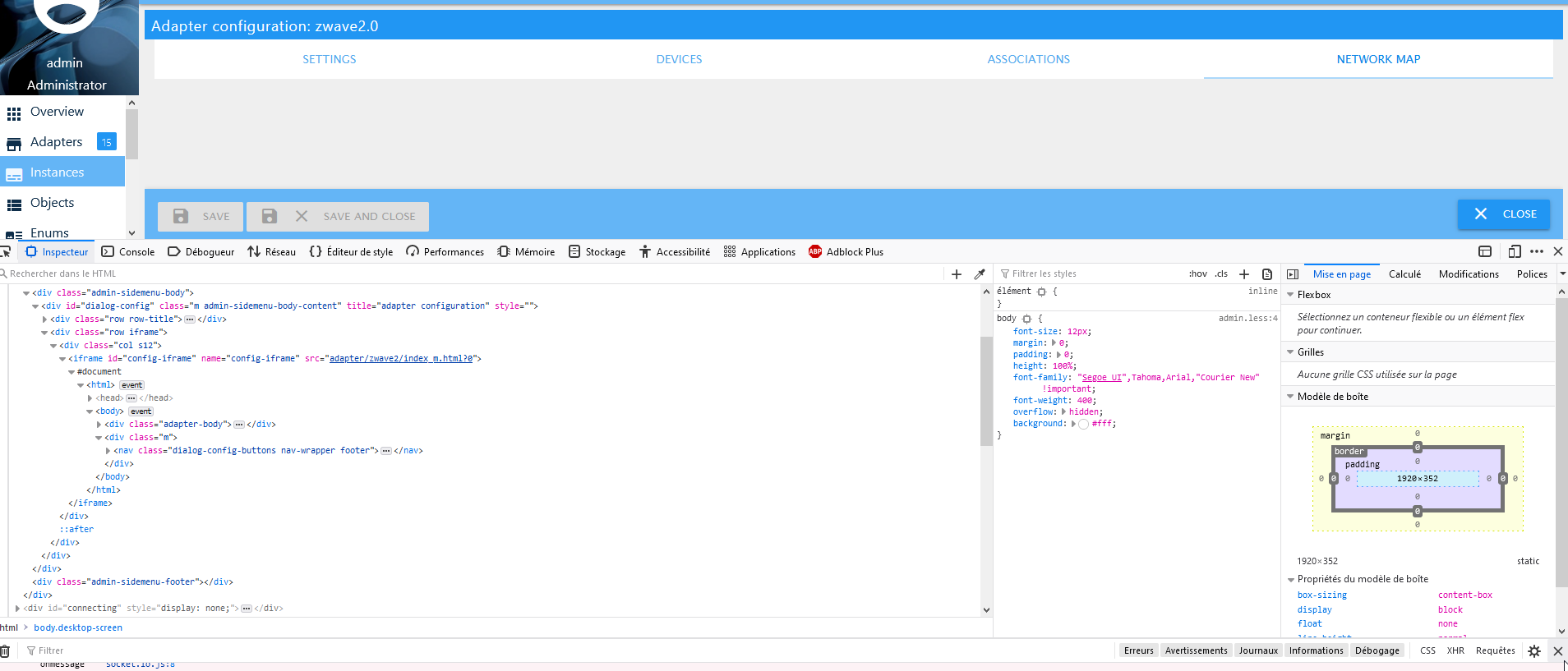The height and width of the screenshot is (671, 1568).
Task: Click the SAVE AND CLOSE button
Action: tap(338, 217)
